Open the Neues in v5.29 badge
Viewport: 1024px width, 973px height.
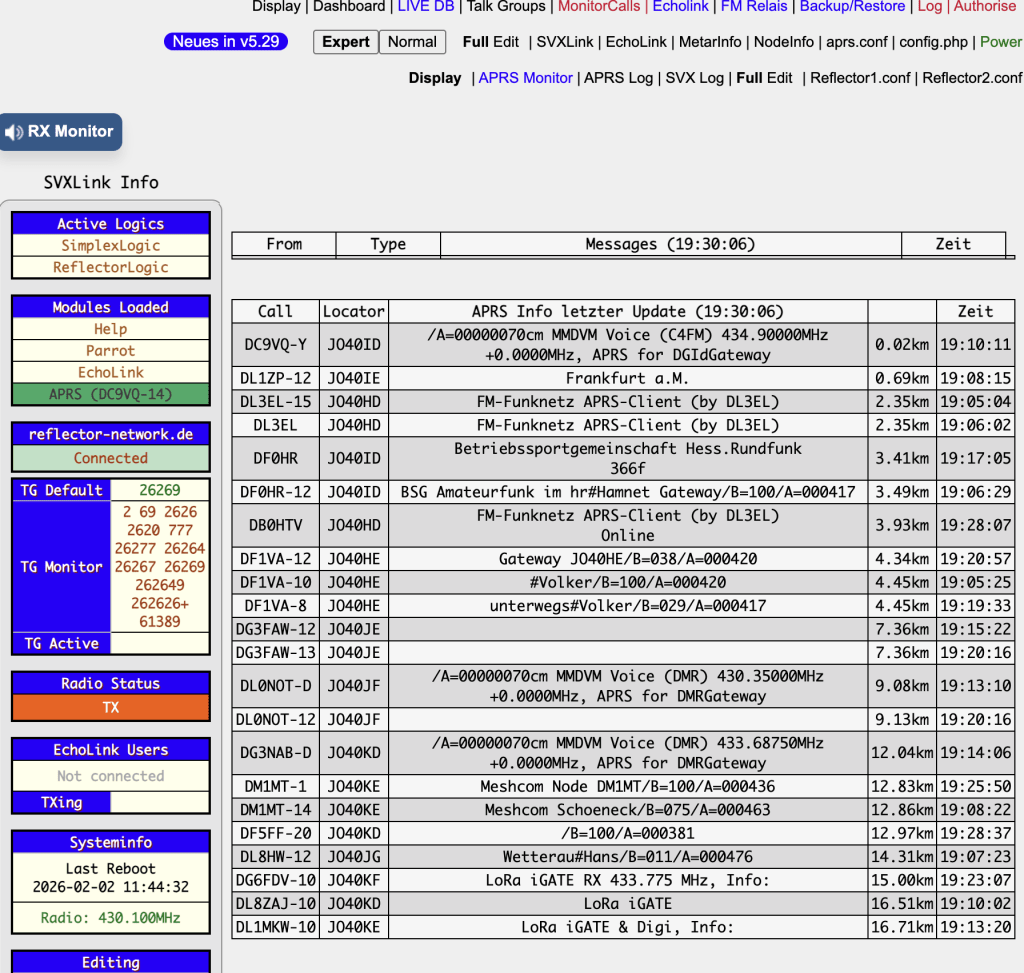[226, 42]
